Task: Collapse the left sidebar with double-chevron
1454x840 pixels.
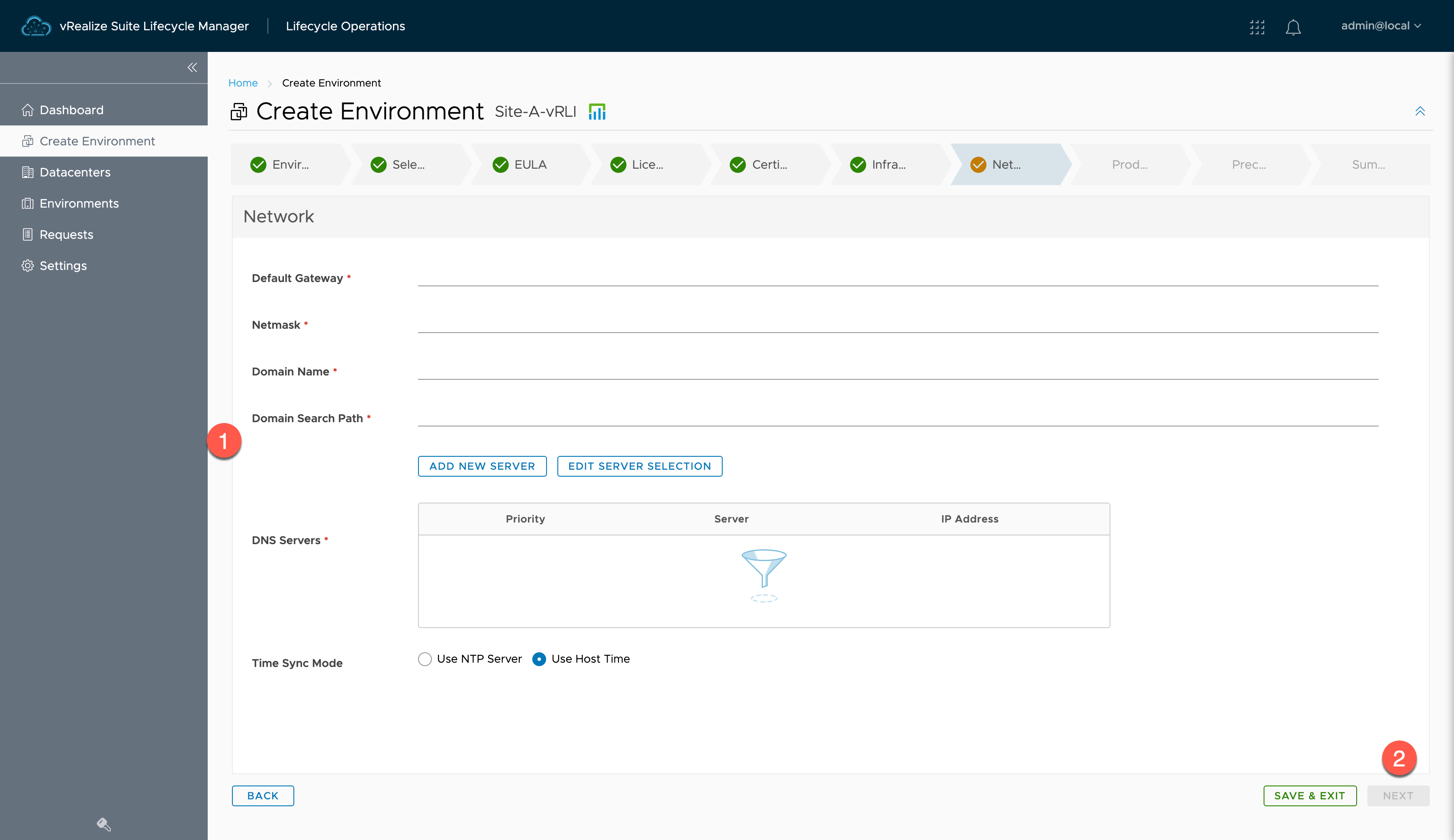Action: pyautogui.click(x=192, y=67)
